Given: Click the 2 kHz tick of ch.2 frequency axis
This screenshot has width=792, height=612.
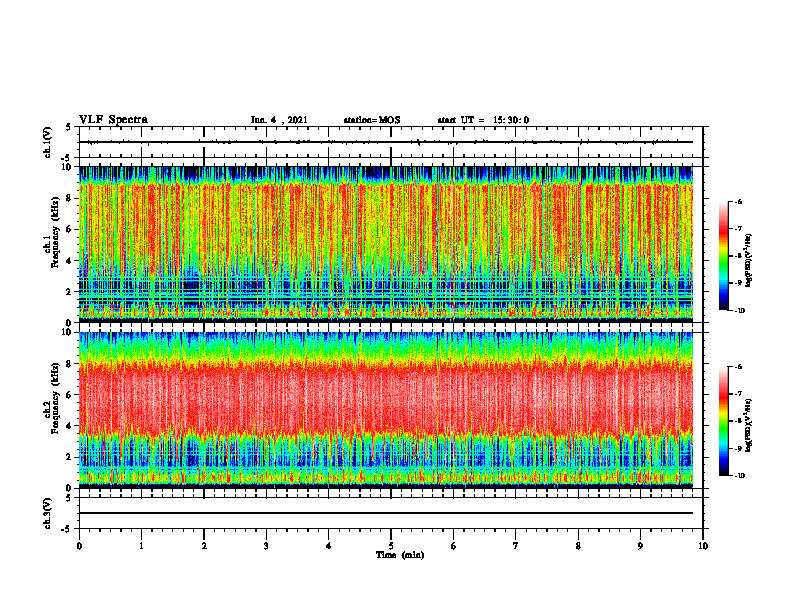Looking at the screenshot, I should pyautogui.click(x=70, y=457).
